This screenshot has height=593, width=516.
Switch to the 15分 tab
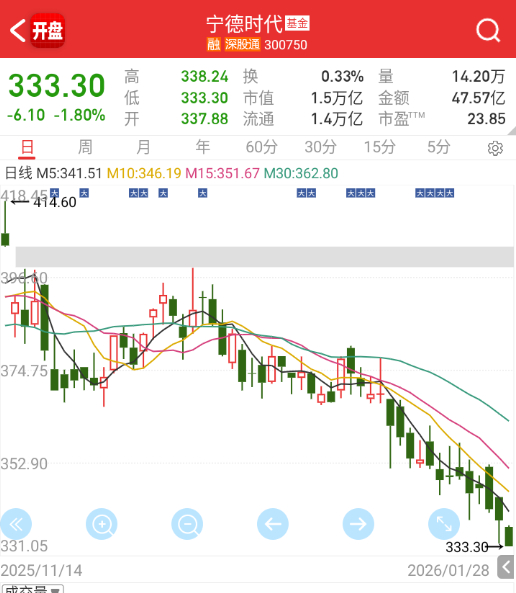click(x=379, y=147)
